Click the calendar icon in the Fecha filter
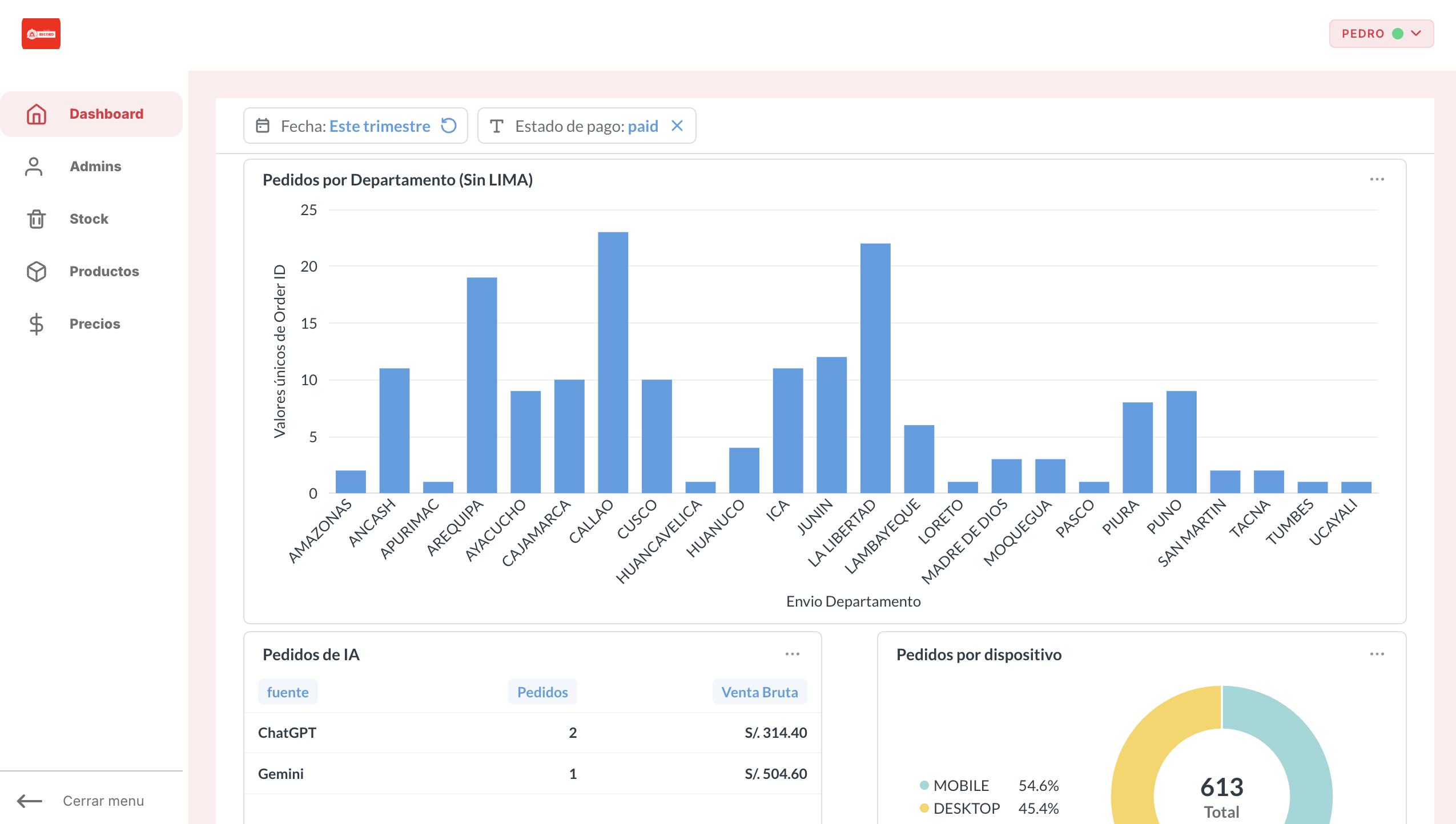 click(x=263, y=126)
